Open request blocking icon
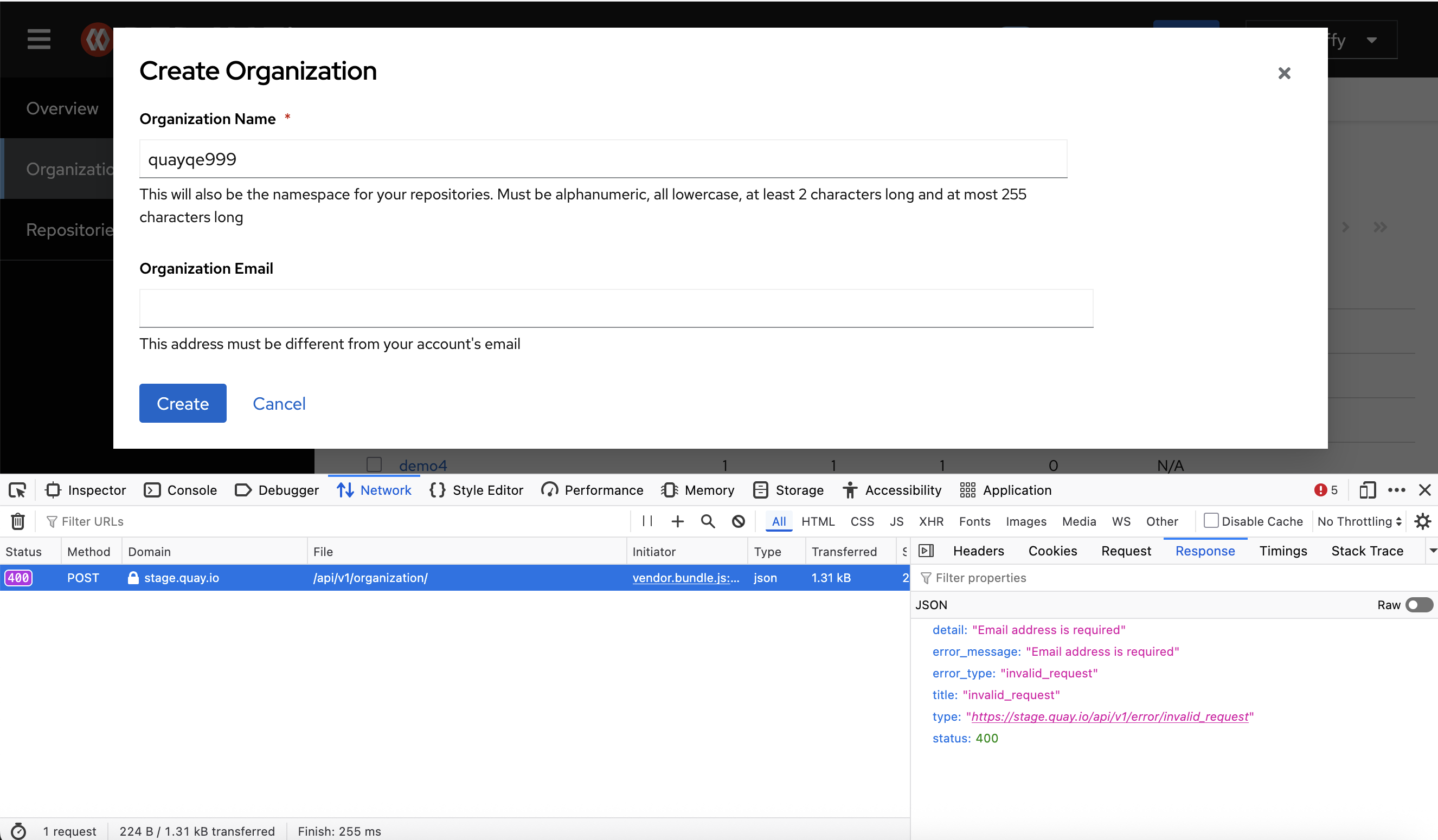 (739, 521)
